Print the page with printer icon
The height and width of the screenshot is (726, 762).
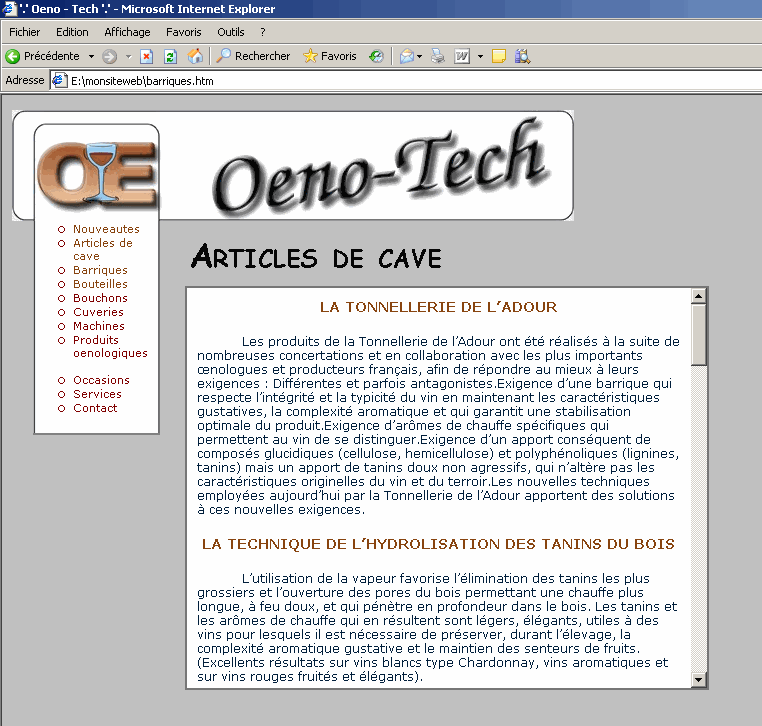(438, 56)
